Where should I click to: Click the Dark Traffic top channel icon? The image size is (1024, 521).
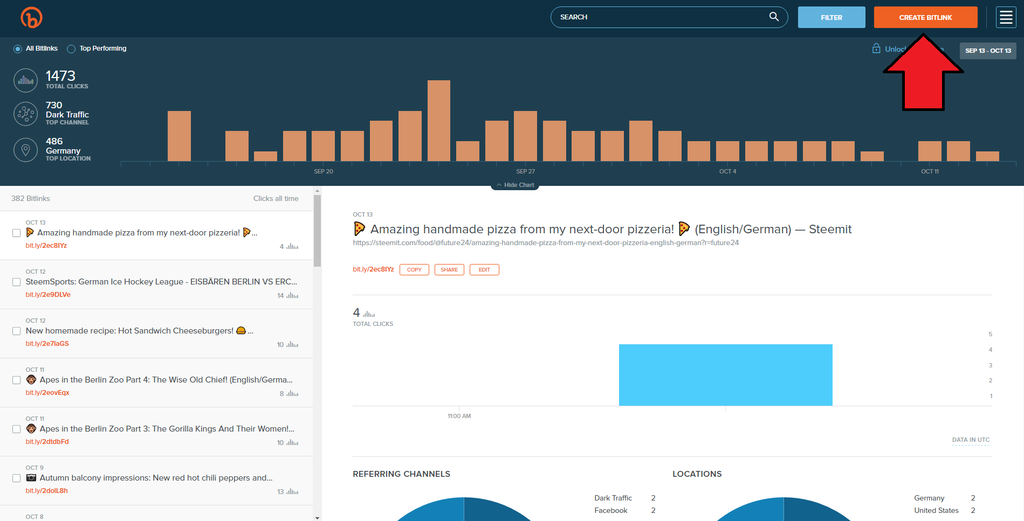pyautogui.click(x=25, y=114)
